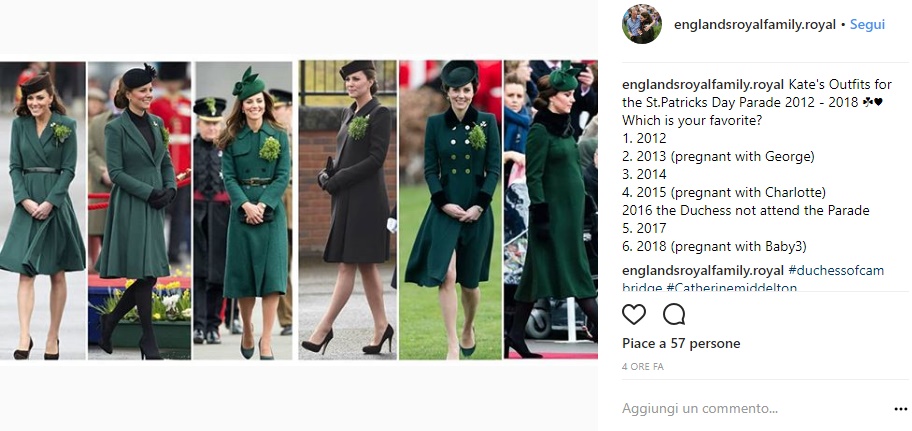Select the 2015 dark coat photo

pyautogui.click(x=348, y=210)
